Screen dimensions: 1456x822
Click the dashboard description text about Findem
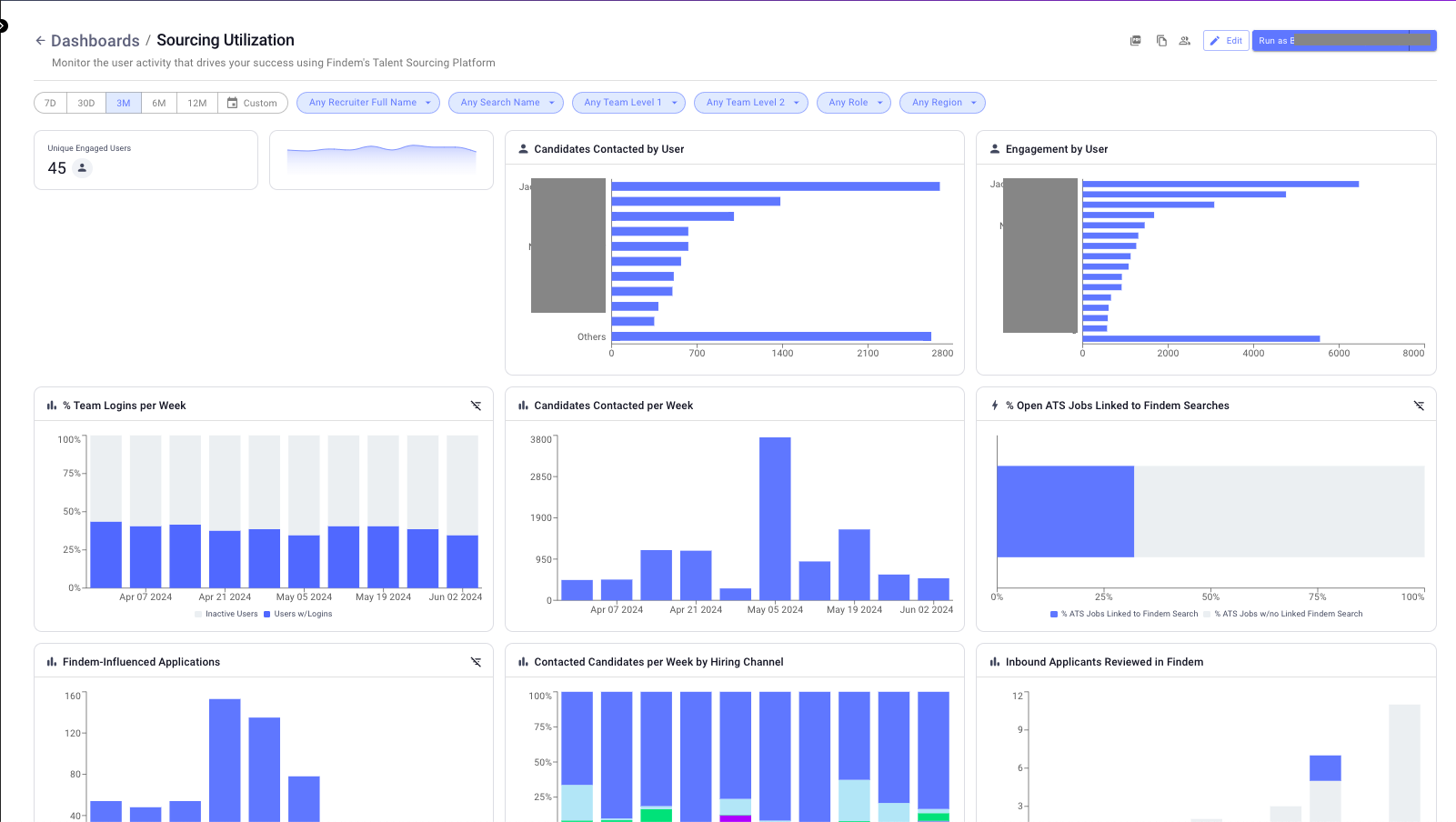click(x=274, y=63)
